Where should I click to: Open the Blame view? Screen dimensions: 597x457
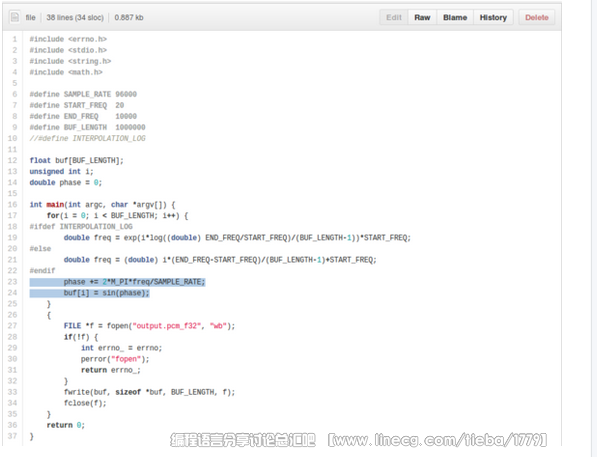(455, 18)
